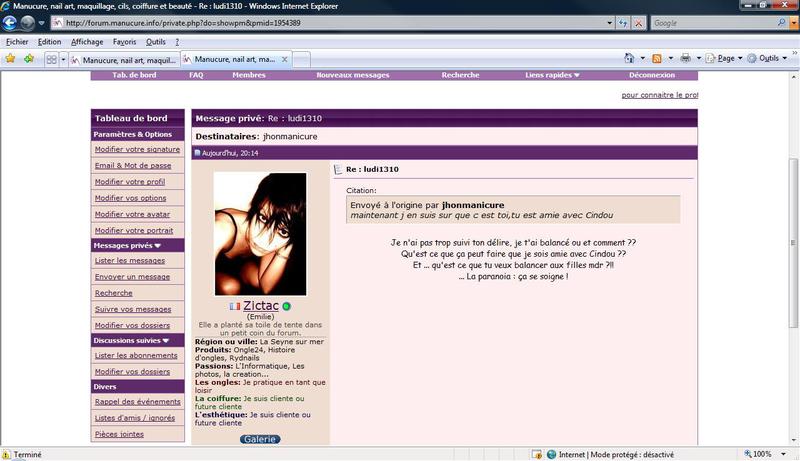The width and height of the screenshot is (800, 461).
Task: Click the RSS feeds icon
Action: (657, 59)
